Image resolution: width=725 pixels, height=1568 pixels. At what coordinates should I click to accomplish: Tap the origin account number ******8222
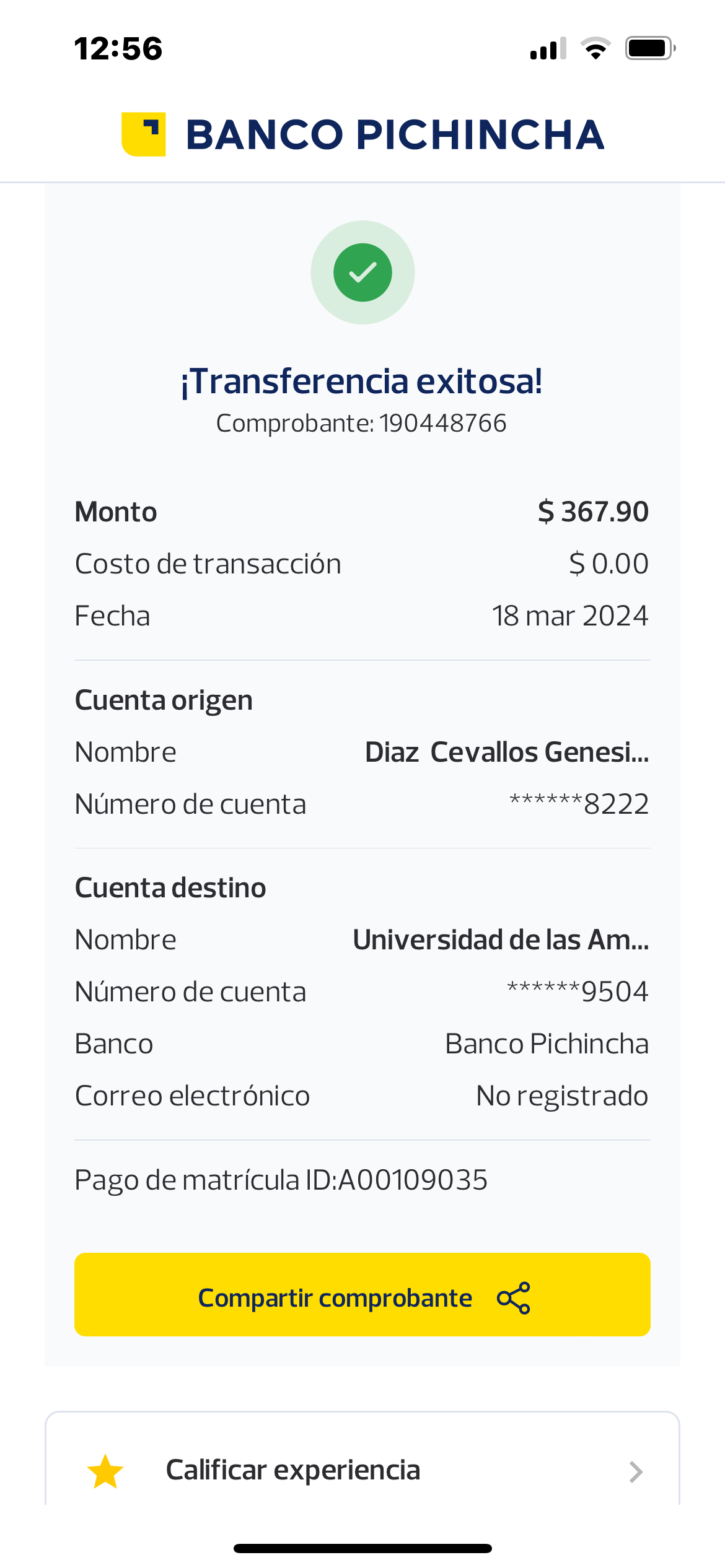[x=579, y=804]
